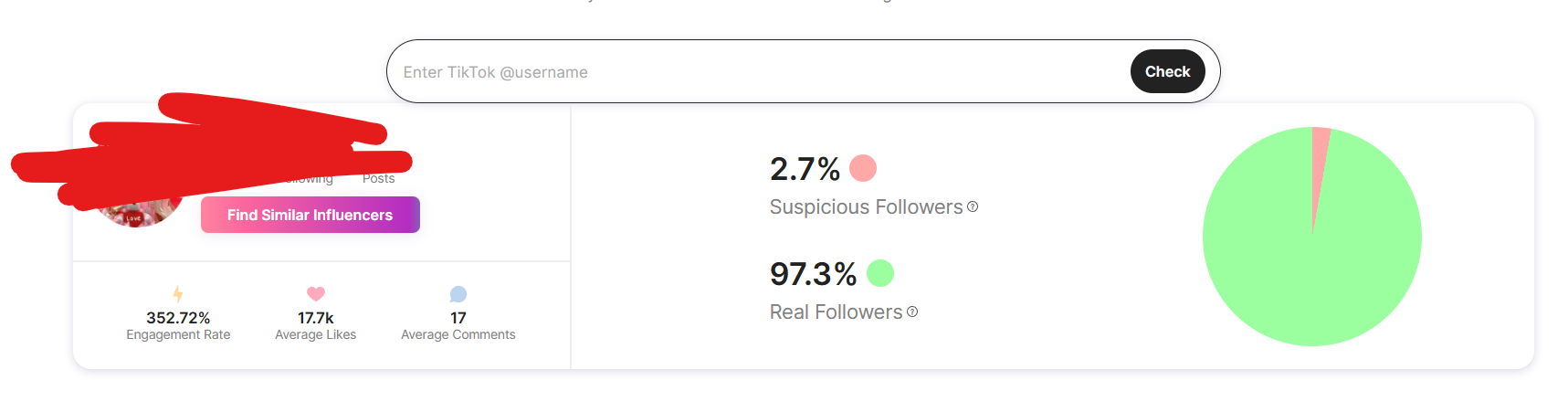
Task: Click the Real Followers label text
Action: click(836, 312)
